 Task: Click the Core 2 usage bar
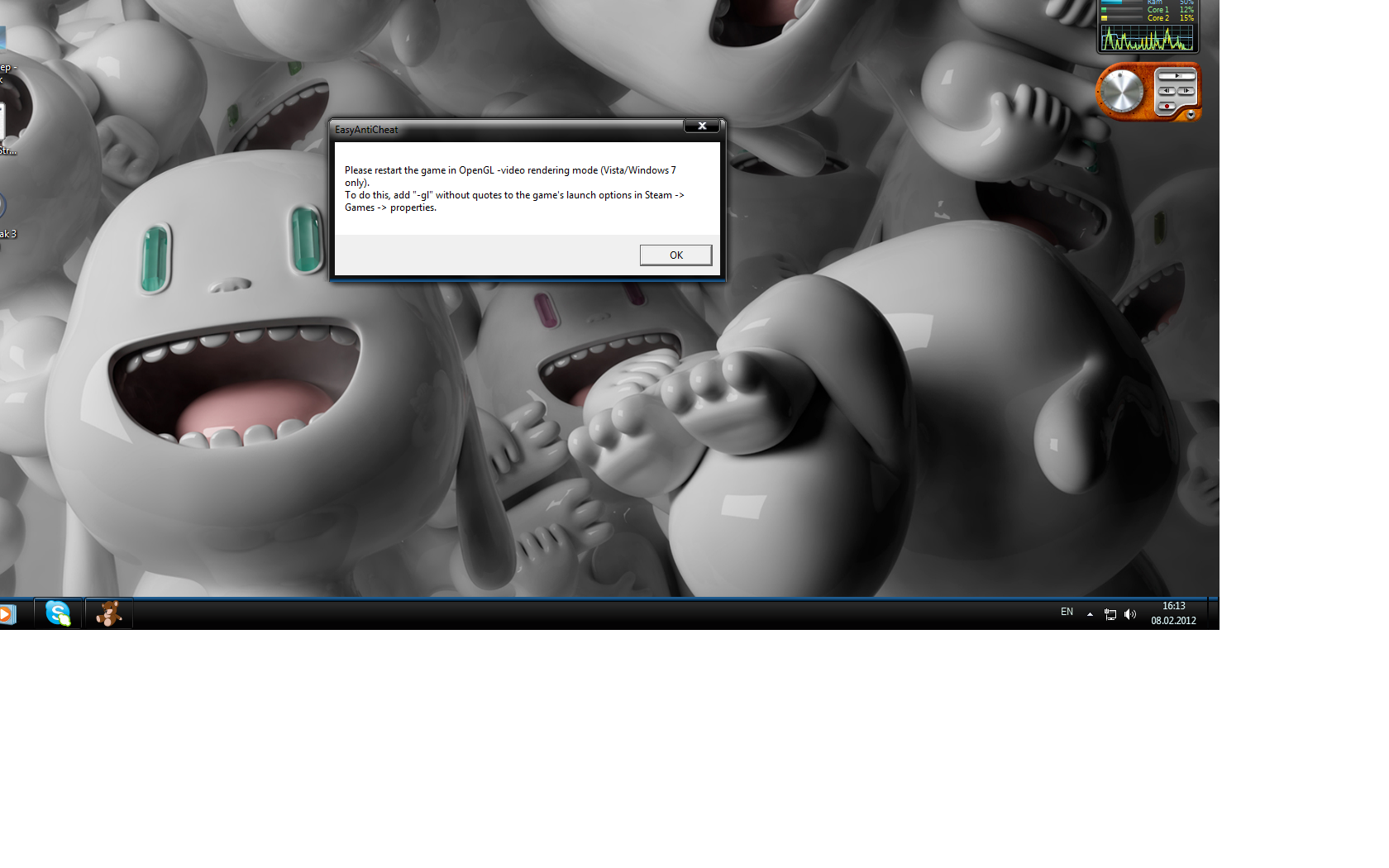point(1123,17)
